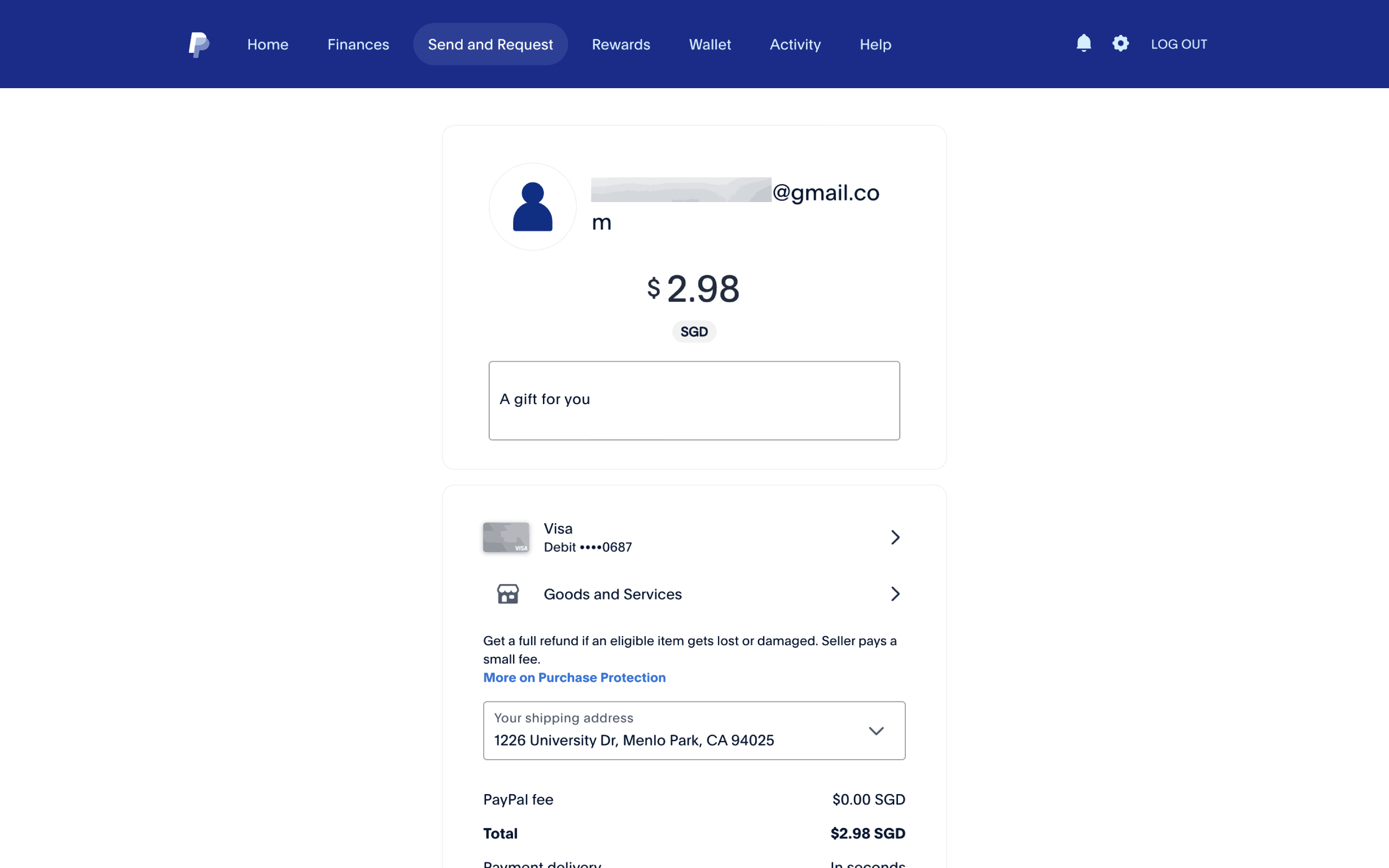Expand Visa Debit payment method chevron
Viewport: 1389px width, 868px height.
pyautogui.click(x=895, y=537)
